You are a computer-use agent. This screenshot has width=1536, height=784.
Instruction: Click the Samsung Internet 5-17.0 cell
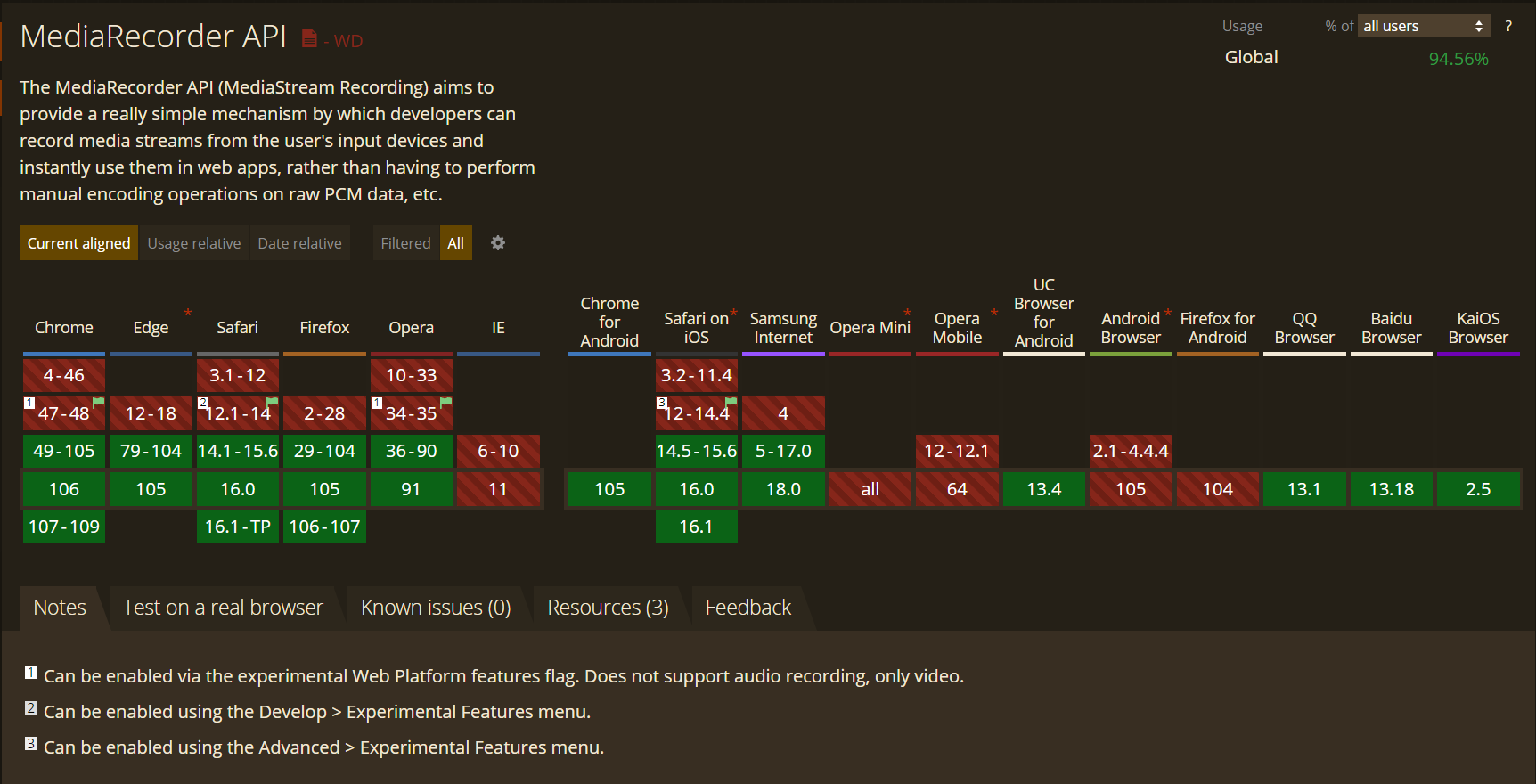783,451
